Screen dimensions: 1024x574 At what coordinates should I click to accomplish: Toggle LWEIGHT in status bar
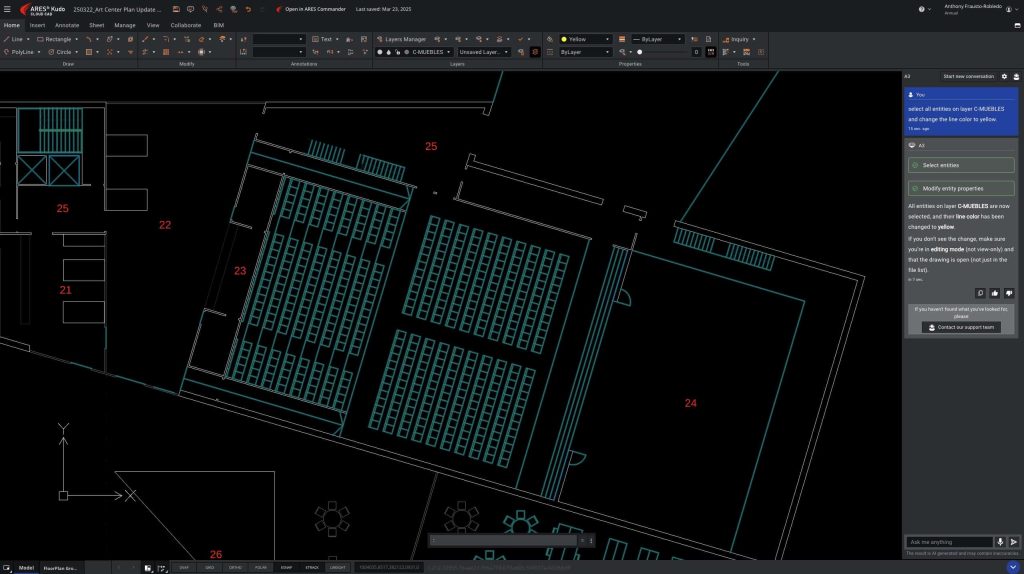click(x=338, y=567)
